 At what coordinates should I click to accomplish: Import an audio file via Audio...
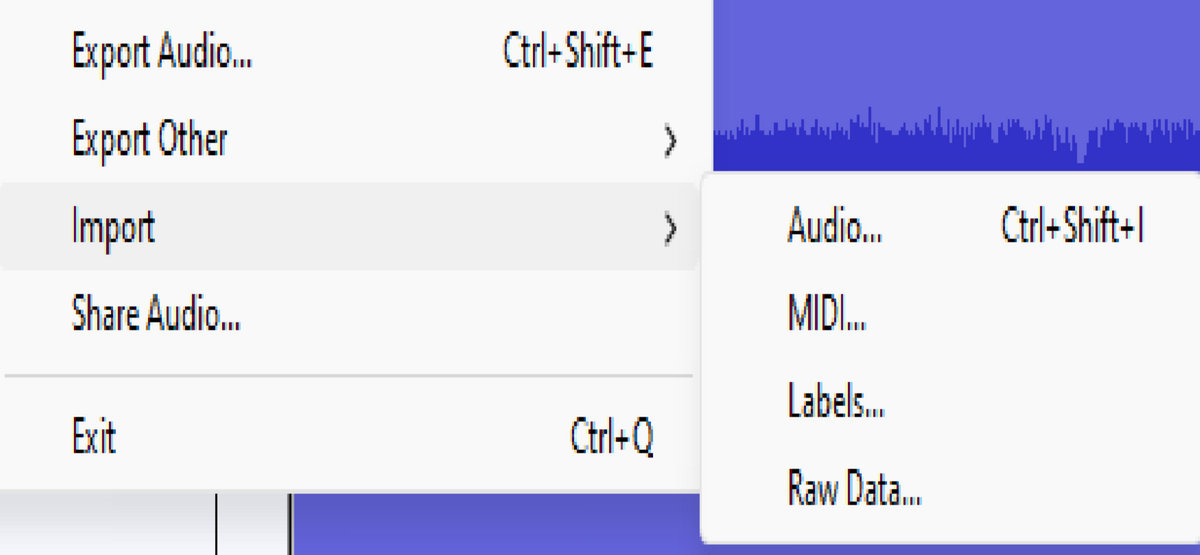click(x=834, y=227)
